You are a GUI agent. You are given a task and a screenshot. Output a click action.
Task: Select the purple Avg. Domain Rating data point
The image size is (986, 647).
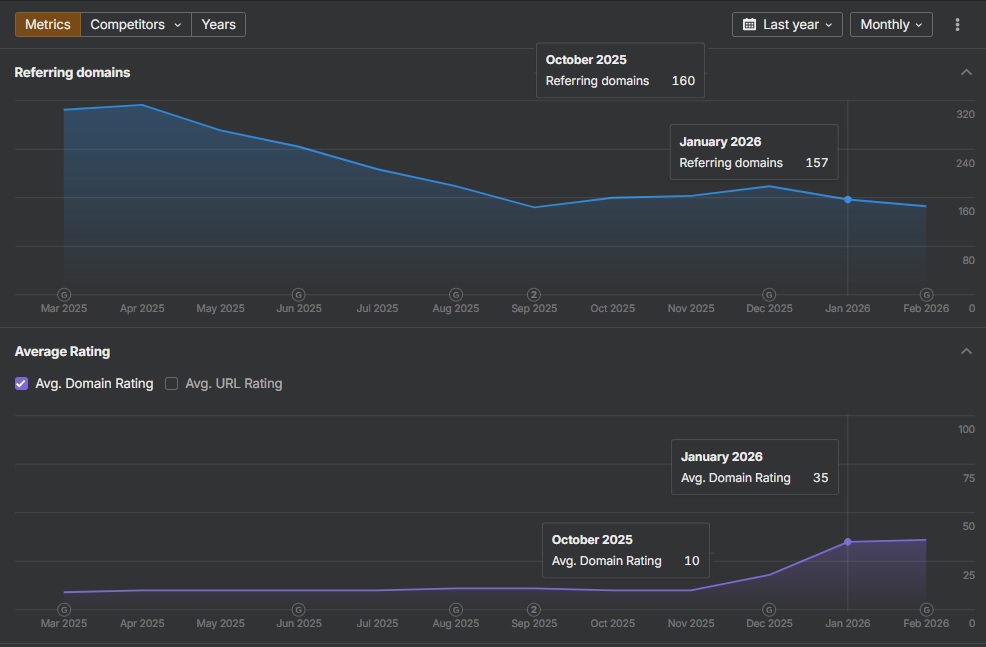click(848, 542)
